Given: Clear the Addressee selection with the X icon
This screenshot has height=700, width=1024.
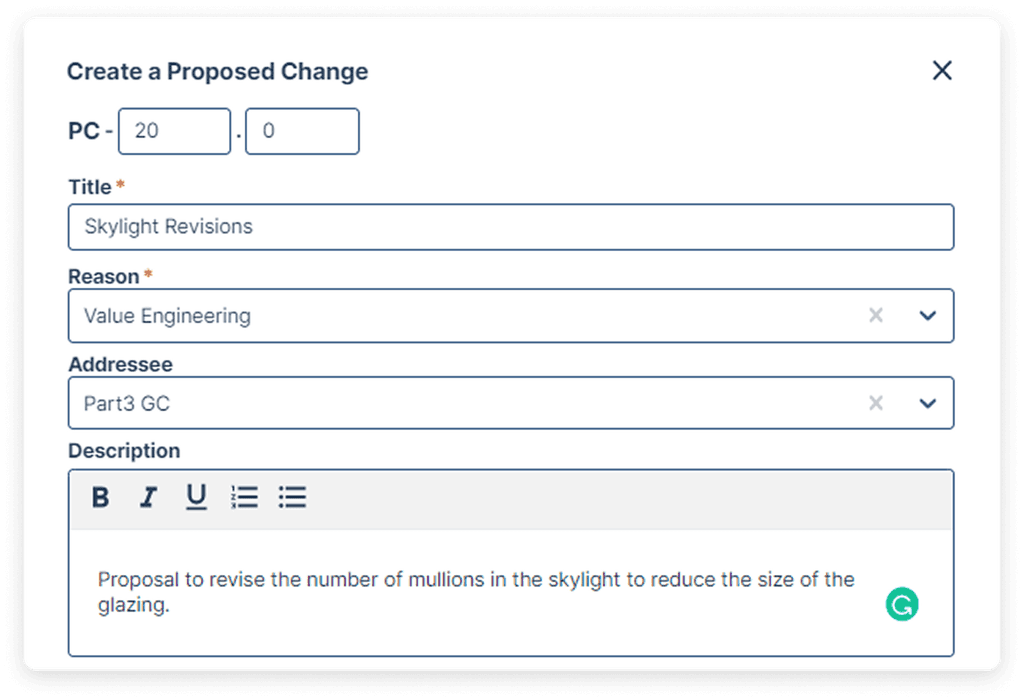Looking at the screenshot, I should coord(876,403).
